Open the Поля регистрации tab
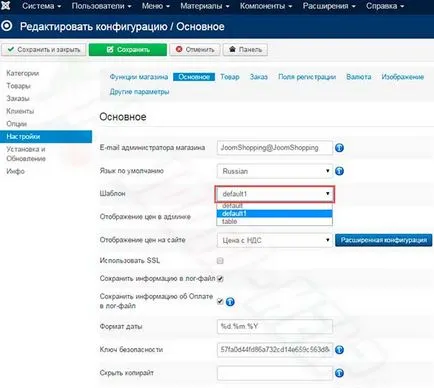 pos(307,77)
